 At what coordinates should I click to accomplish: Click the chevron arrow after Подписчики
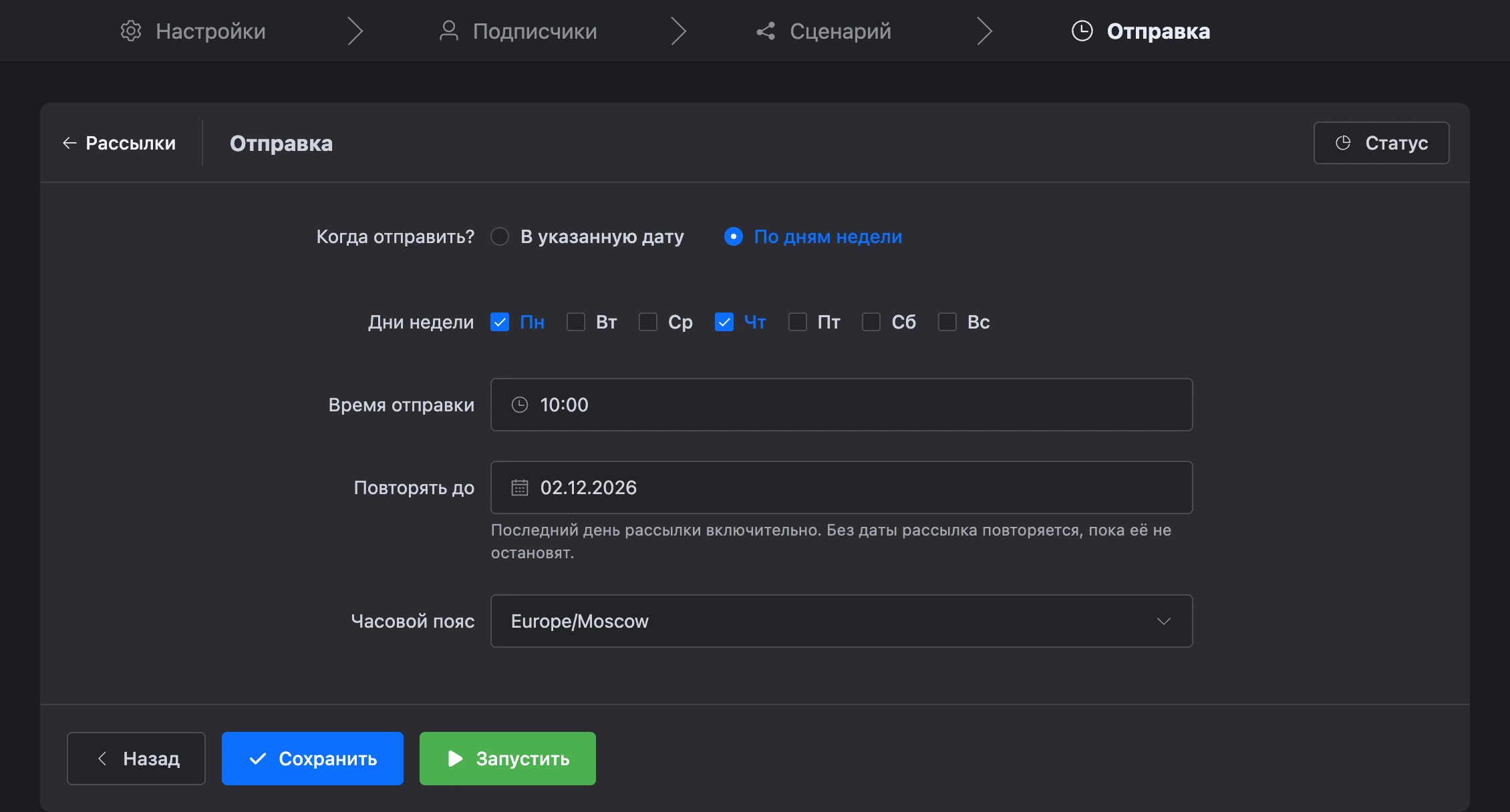pyautogui.click(x=679, y=31)
